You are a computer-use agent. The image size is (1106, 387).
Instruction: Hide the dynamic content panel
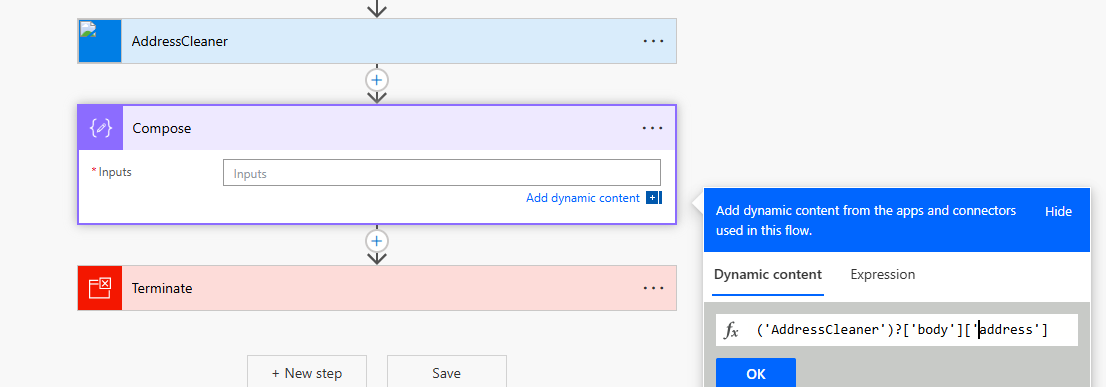[x=1058, y=211]
